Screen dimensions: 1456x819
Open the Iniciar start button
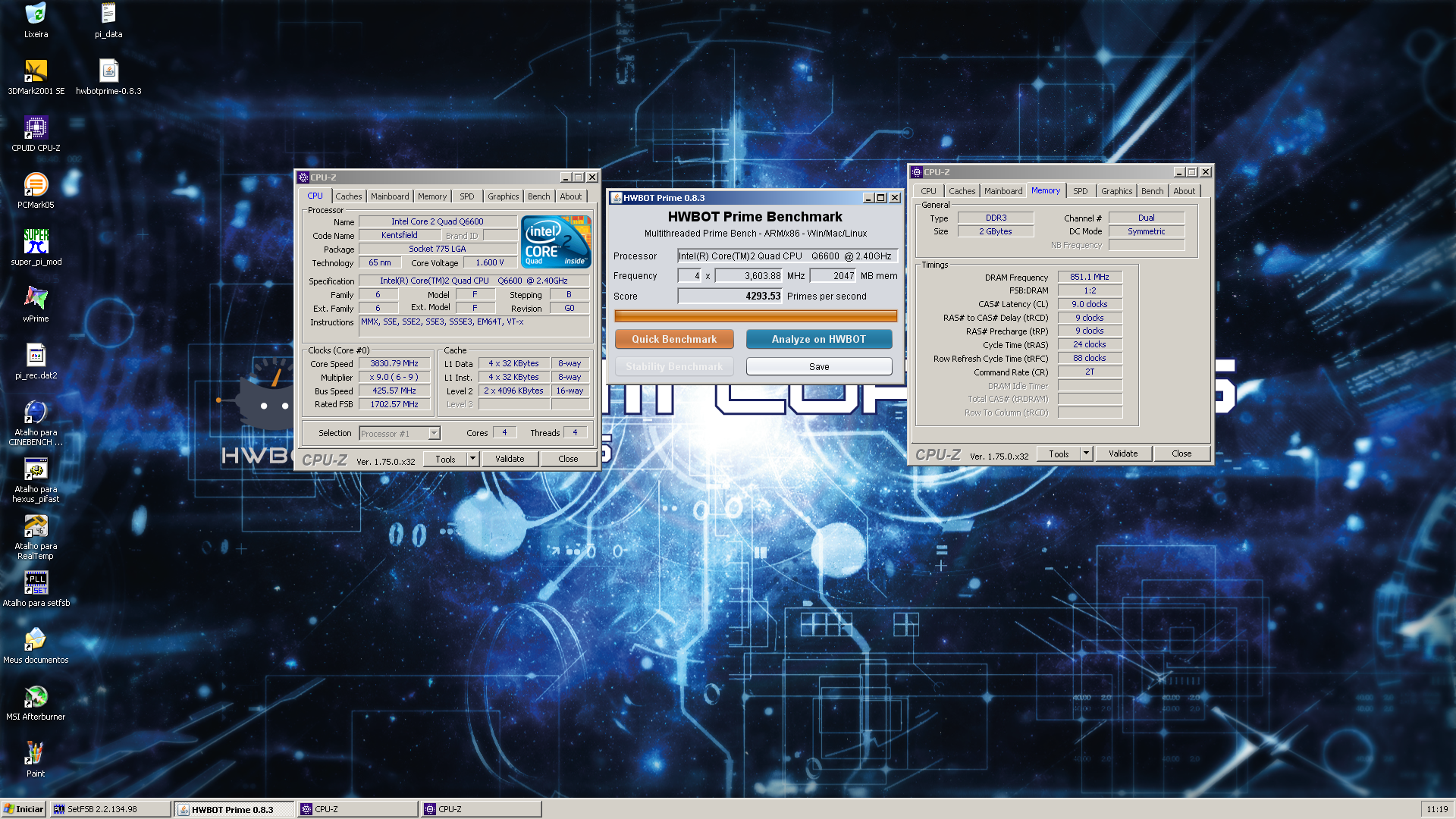pyautogui.click(x=24, y=809)
